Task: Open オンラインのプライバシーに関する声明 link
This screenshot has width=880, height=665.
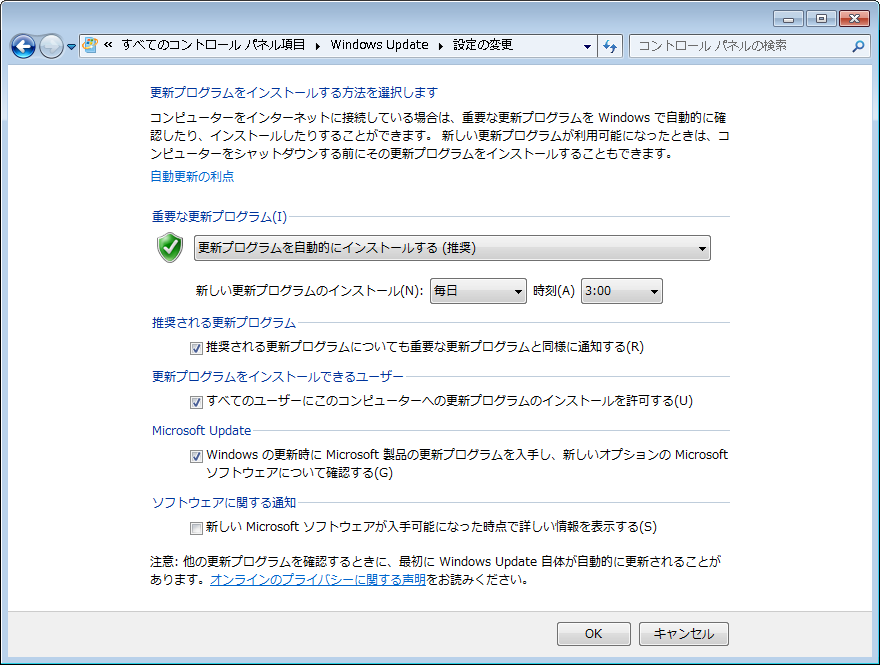Action: pos(318,579)
